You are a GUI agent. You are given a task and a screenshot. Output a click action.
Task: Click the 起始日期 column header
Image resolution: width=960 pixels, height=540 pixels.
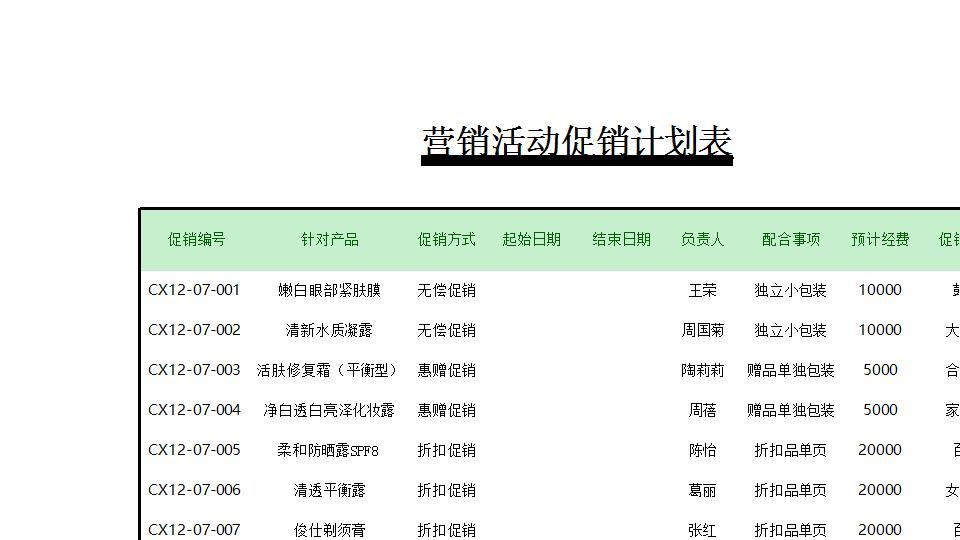[531, 239]
